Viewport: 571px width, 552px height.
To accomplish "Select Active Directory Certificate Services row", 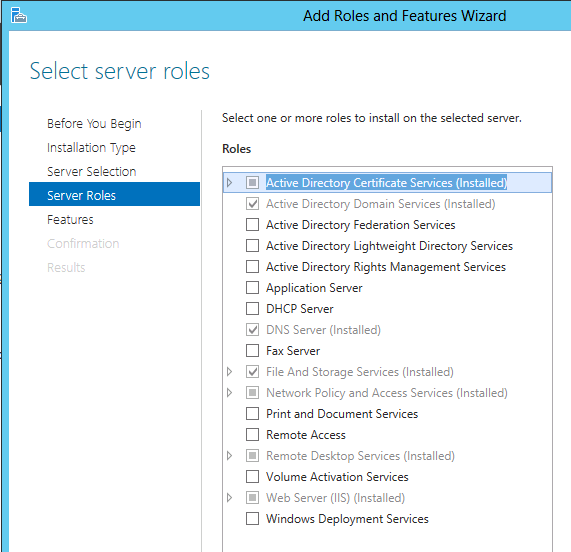I will point(387,182).
